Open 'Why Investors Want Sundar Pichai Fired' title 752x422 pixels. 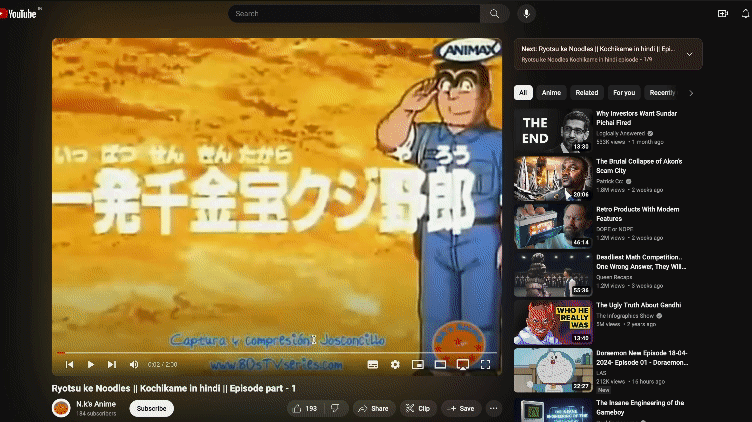[636, 118]
